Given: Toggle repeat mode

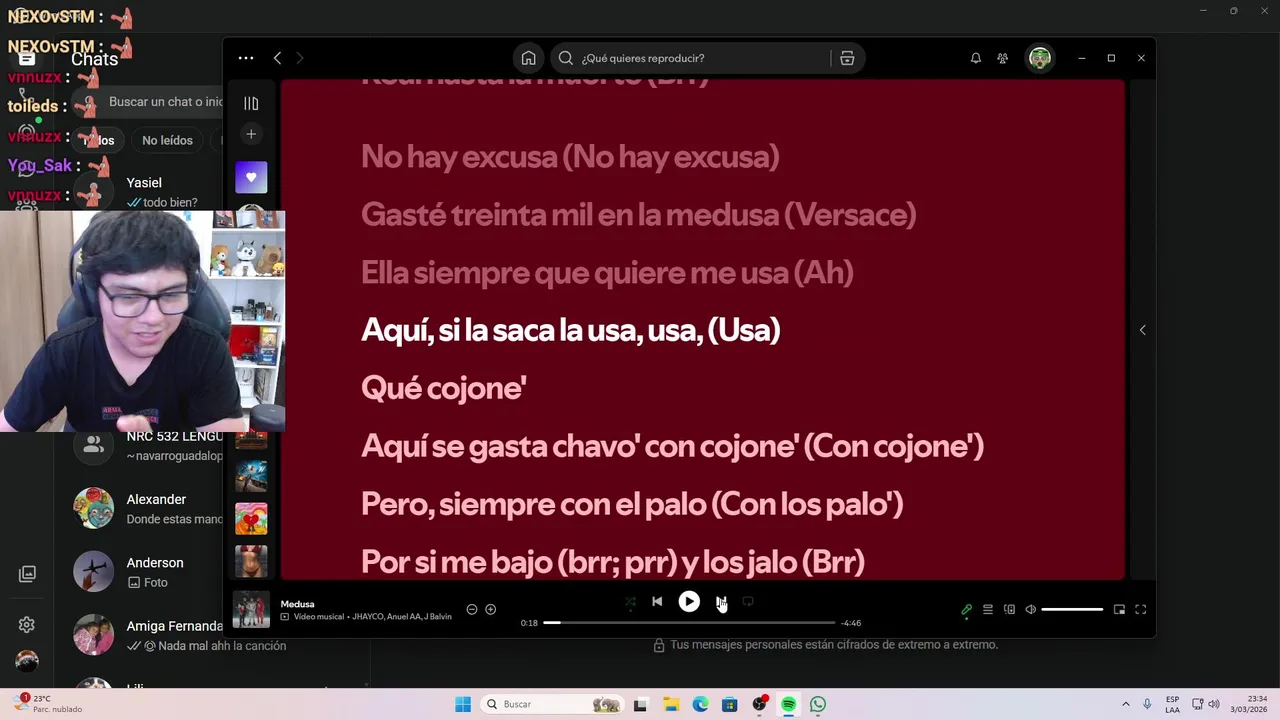Looking at the screenshot, I should [x=747, y=602].
